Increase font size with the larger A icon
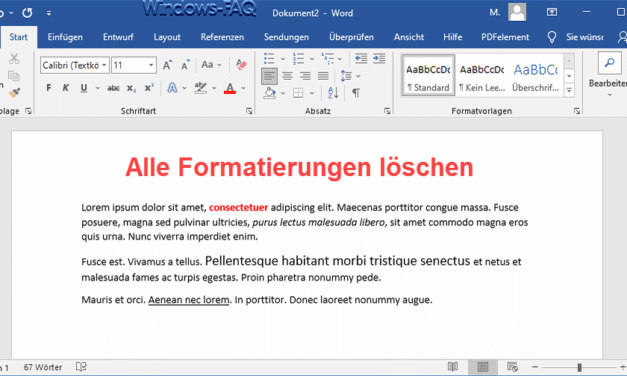 [167, 65]
